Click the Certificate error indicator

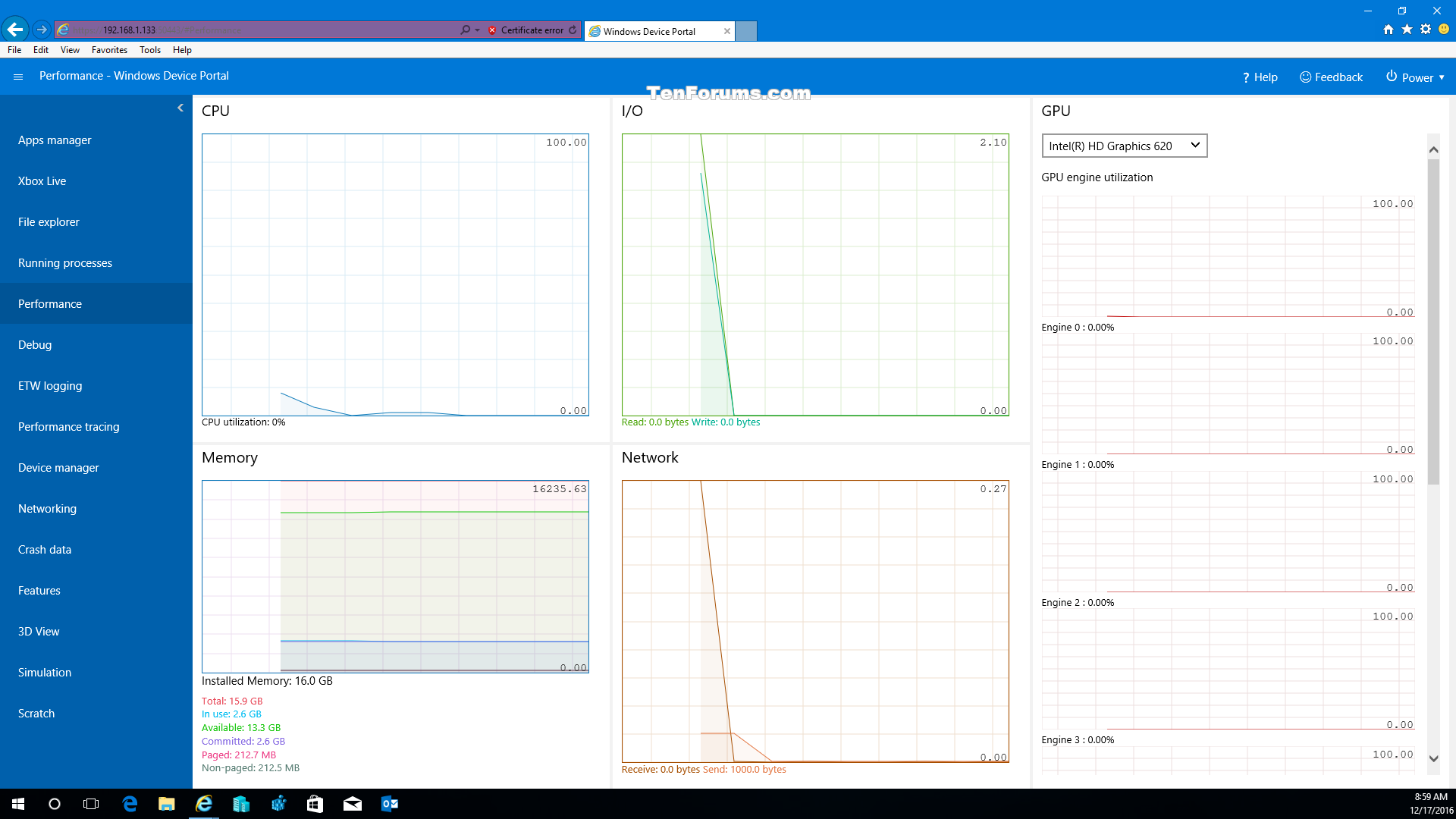point(526,30)
